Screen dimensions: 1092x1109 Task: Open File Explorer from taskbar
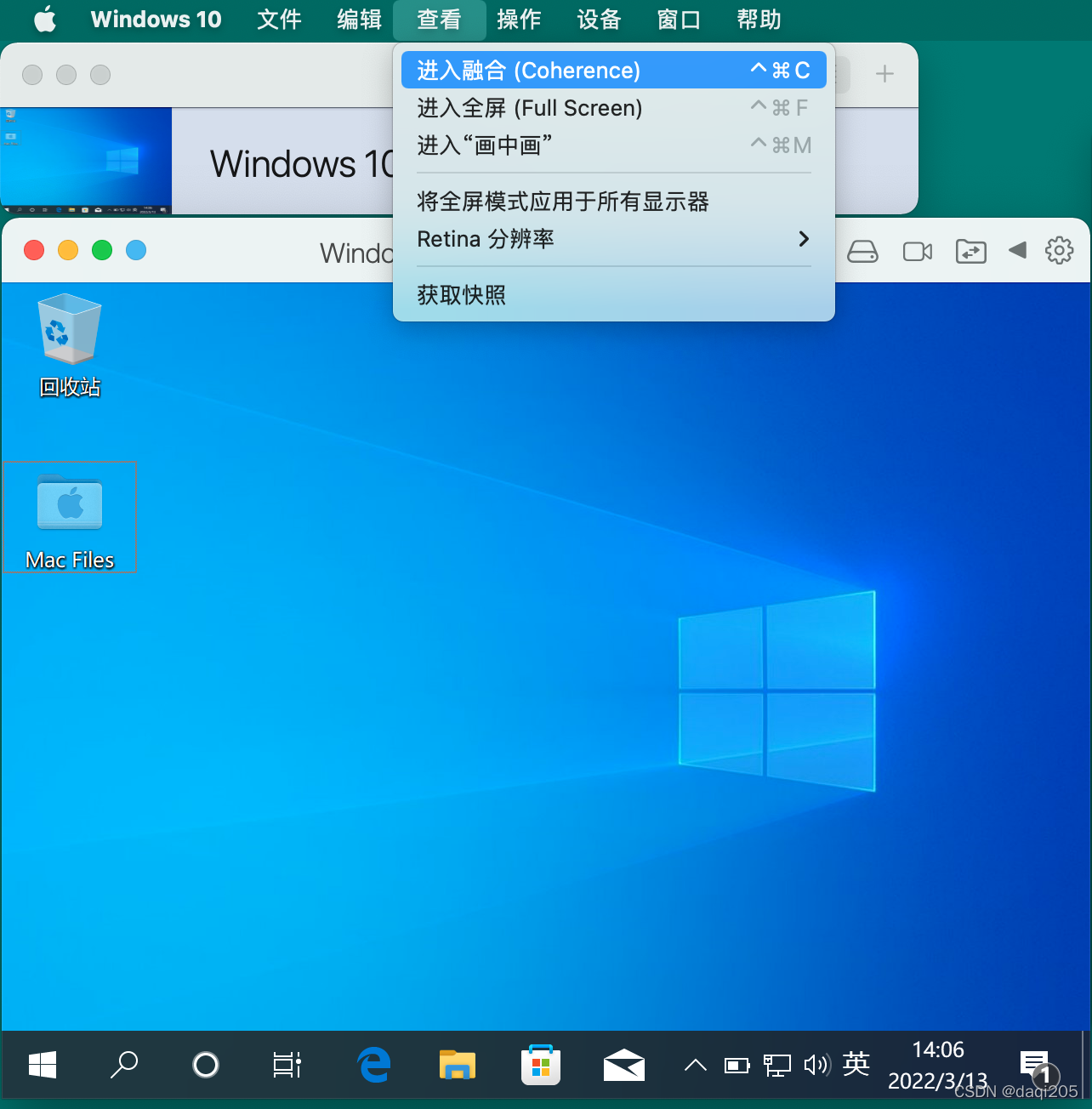coord(458,1064)
